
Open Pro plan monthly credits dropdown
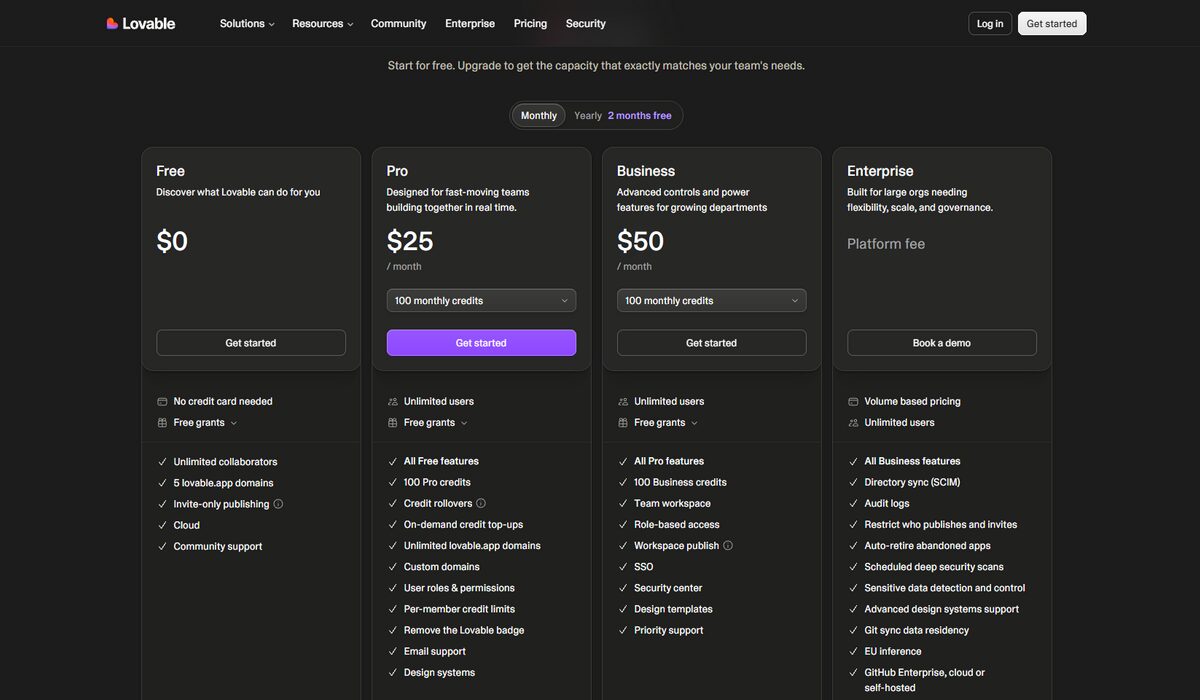click(481, 300)
